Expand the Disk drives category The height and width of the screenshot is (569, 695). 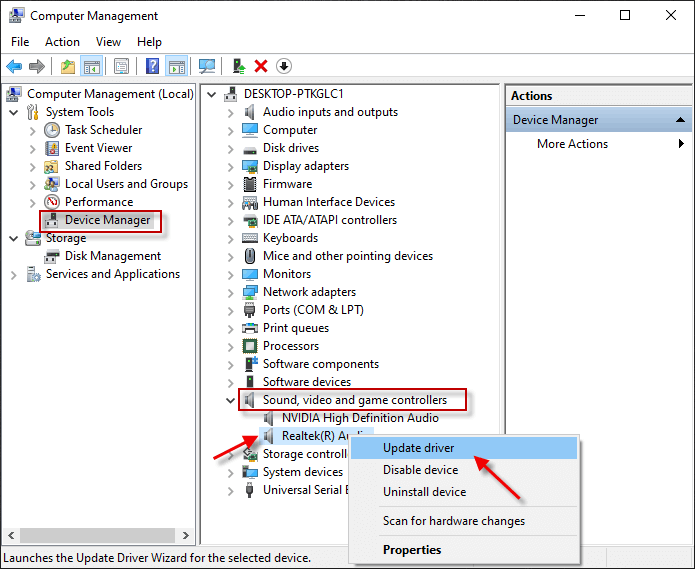tap(230, 149)
